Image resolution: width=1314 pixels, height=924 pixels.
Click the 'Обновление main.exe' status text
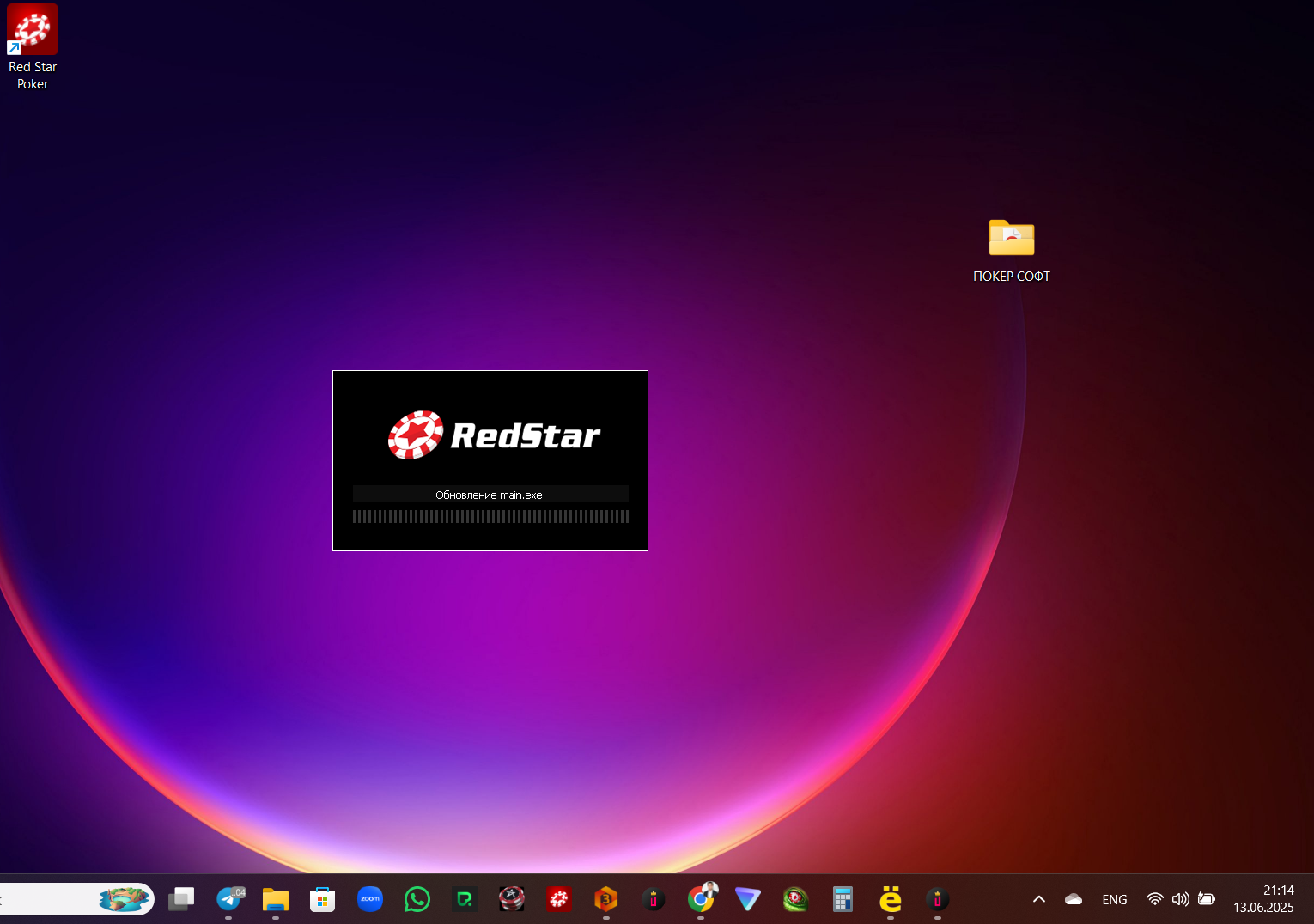pyautogui.click(x=489, y=495)
